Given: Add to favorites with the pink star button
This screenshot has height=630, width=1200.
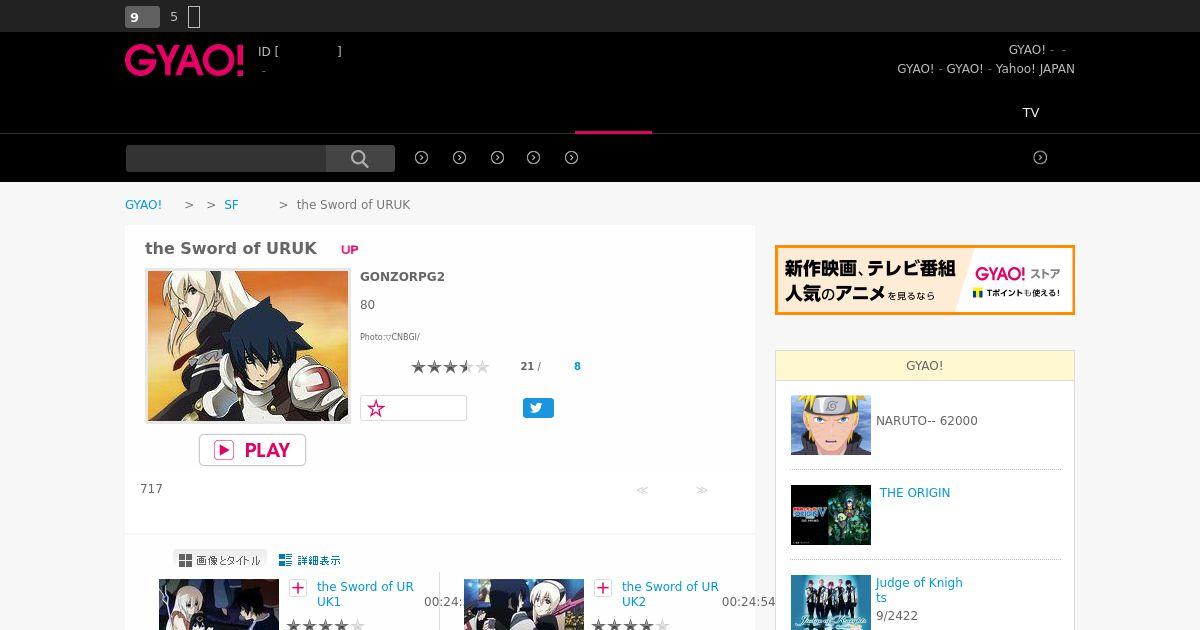Looking at the screenshot, I should 413,408.
